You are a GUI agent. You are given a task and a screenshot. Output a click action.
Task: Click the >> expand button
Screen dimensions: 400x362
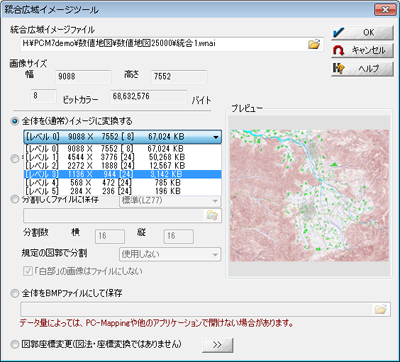[218, 345]
